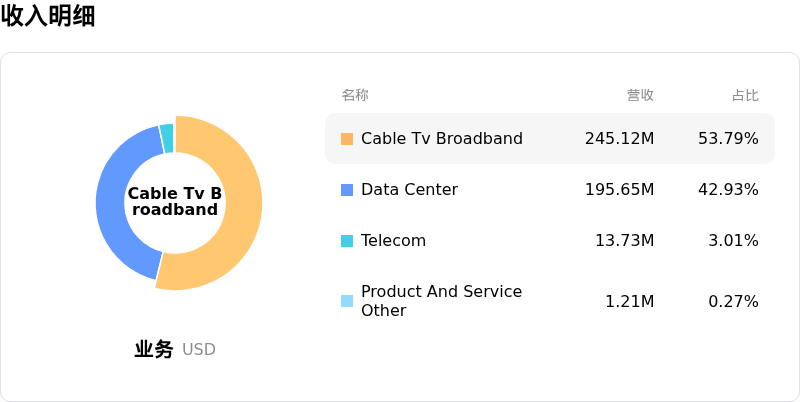
Task: Sort by the 营收 column header
Action: click(x=640, y=95)
